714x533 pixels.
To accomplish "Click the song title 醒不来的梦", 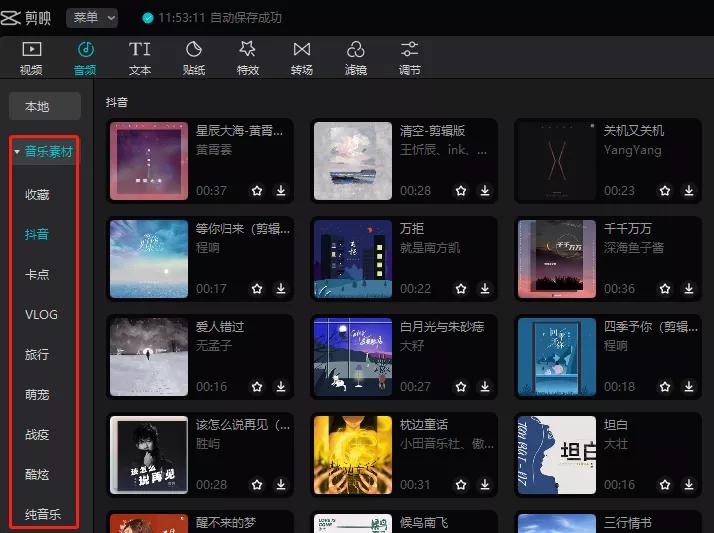I will pos(226,523).
